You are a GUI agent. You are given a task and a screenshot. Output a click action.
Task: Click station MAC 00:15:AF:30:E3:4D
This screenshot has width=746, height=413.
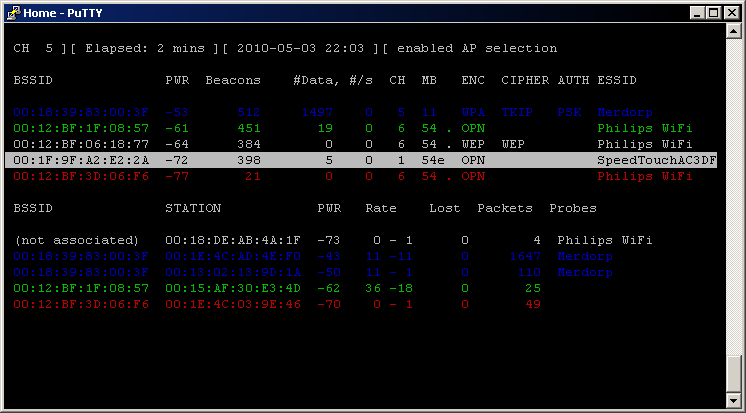[233, 288]
